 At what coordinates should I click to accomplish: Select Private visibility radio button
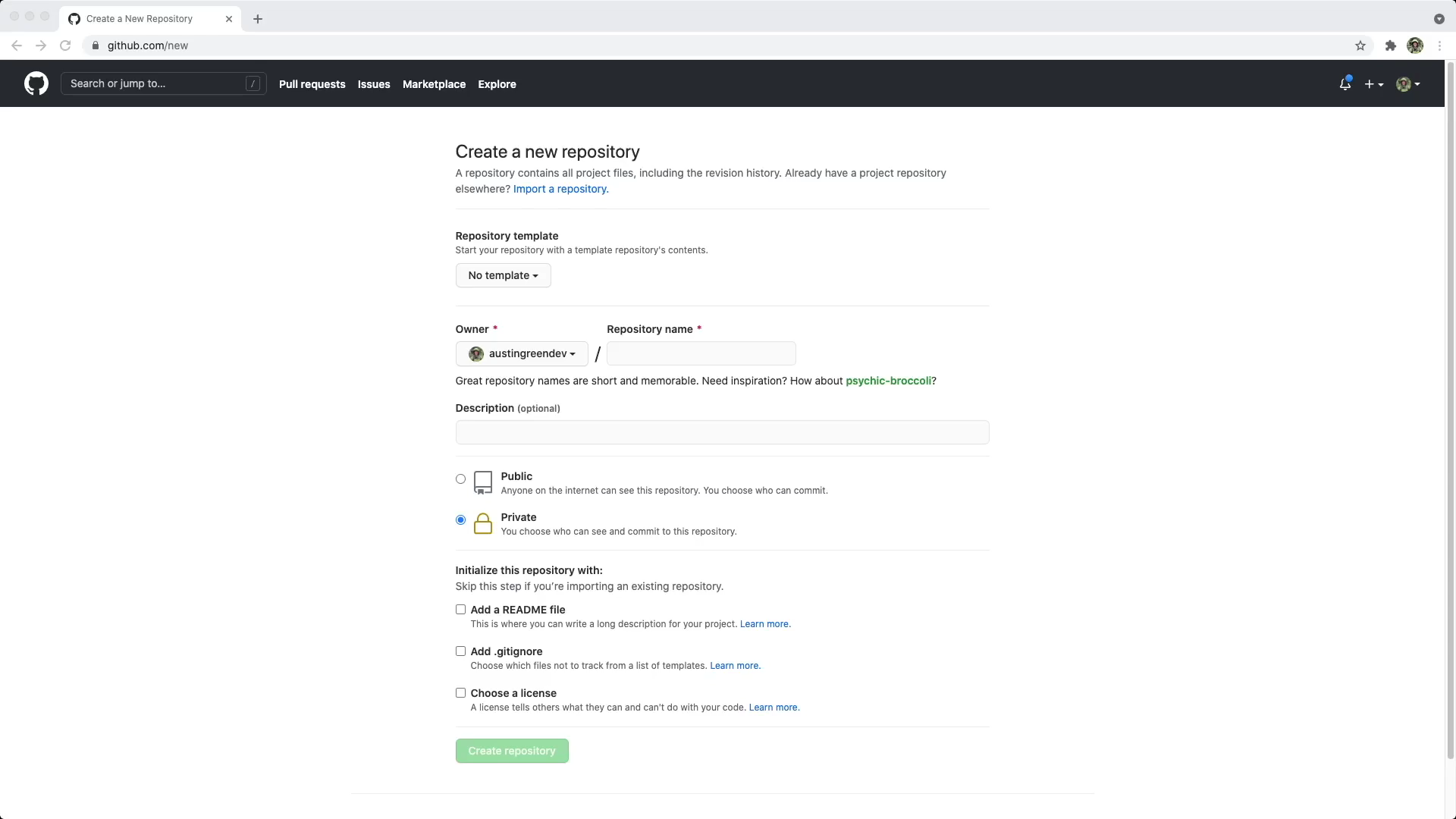[x=460, y=519]
